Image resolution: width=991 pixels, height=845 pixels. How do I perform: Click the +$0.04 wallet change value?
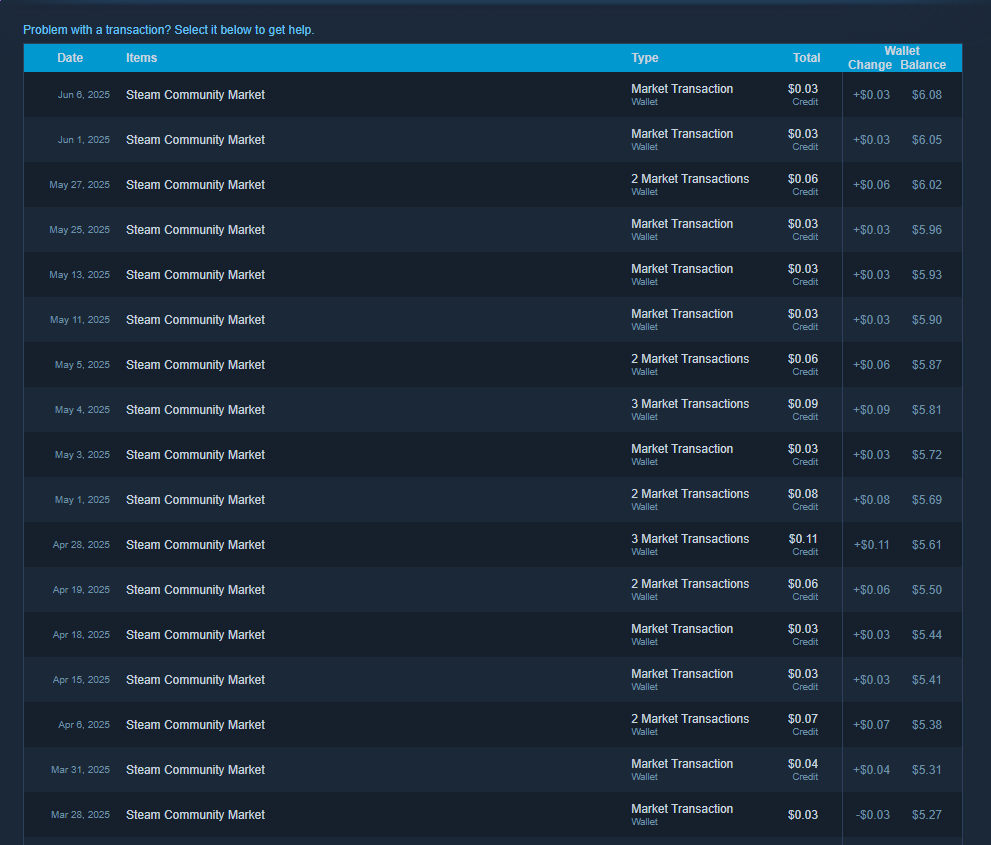[872, 770]
